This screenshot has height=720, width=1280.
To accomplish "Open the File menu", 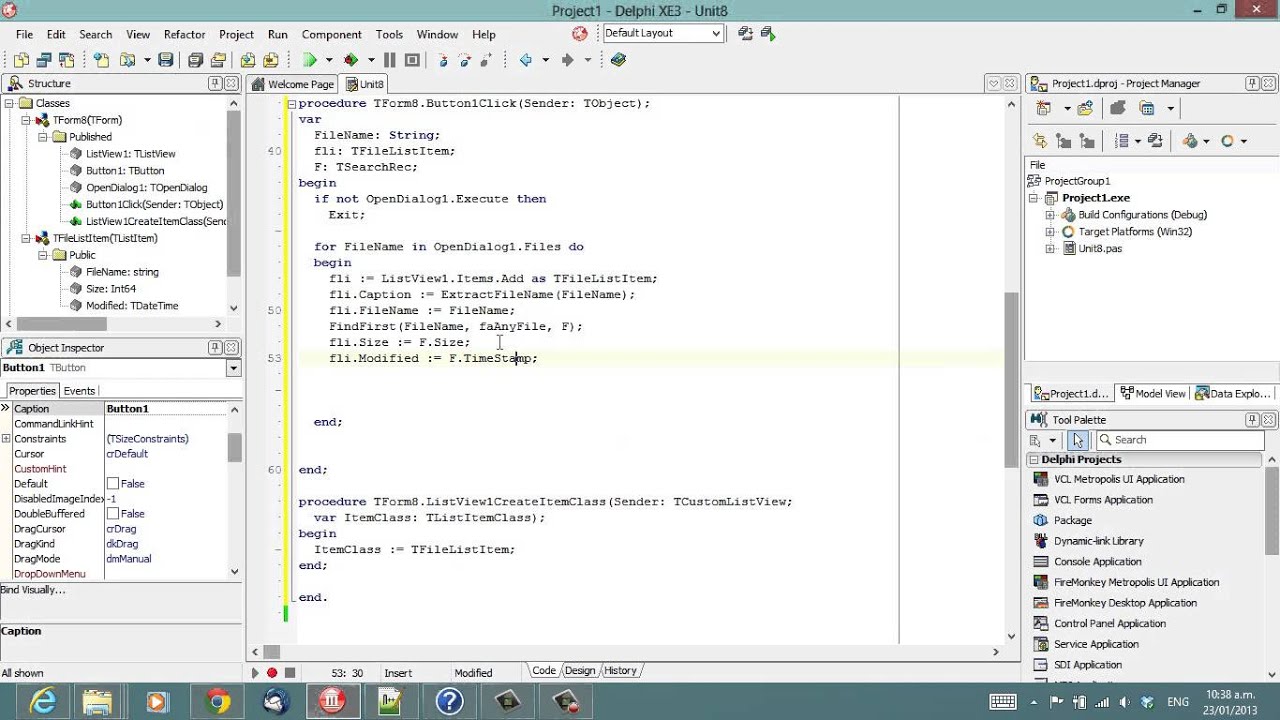I will 24,34.
